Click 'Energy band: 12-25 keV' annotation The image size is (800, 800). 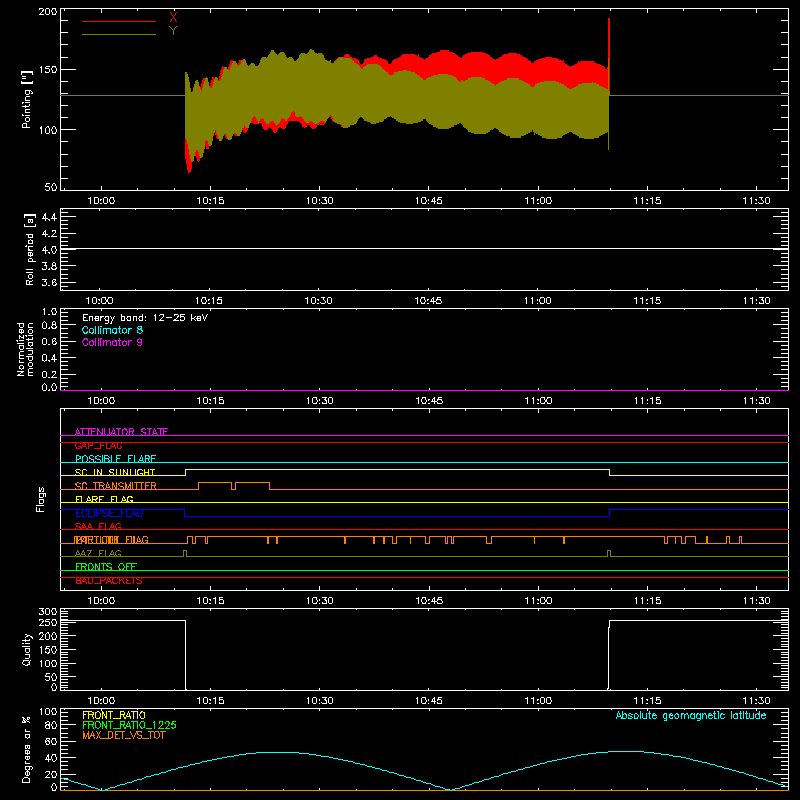coord(145,318)
